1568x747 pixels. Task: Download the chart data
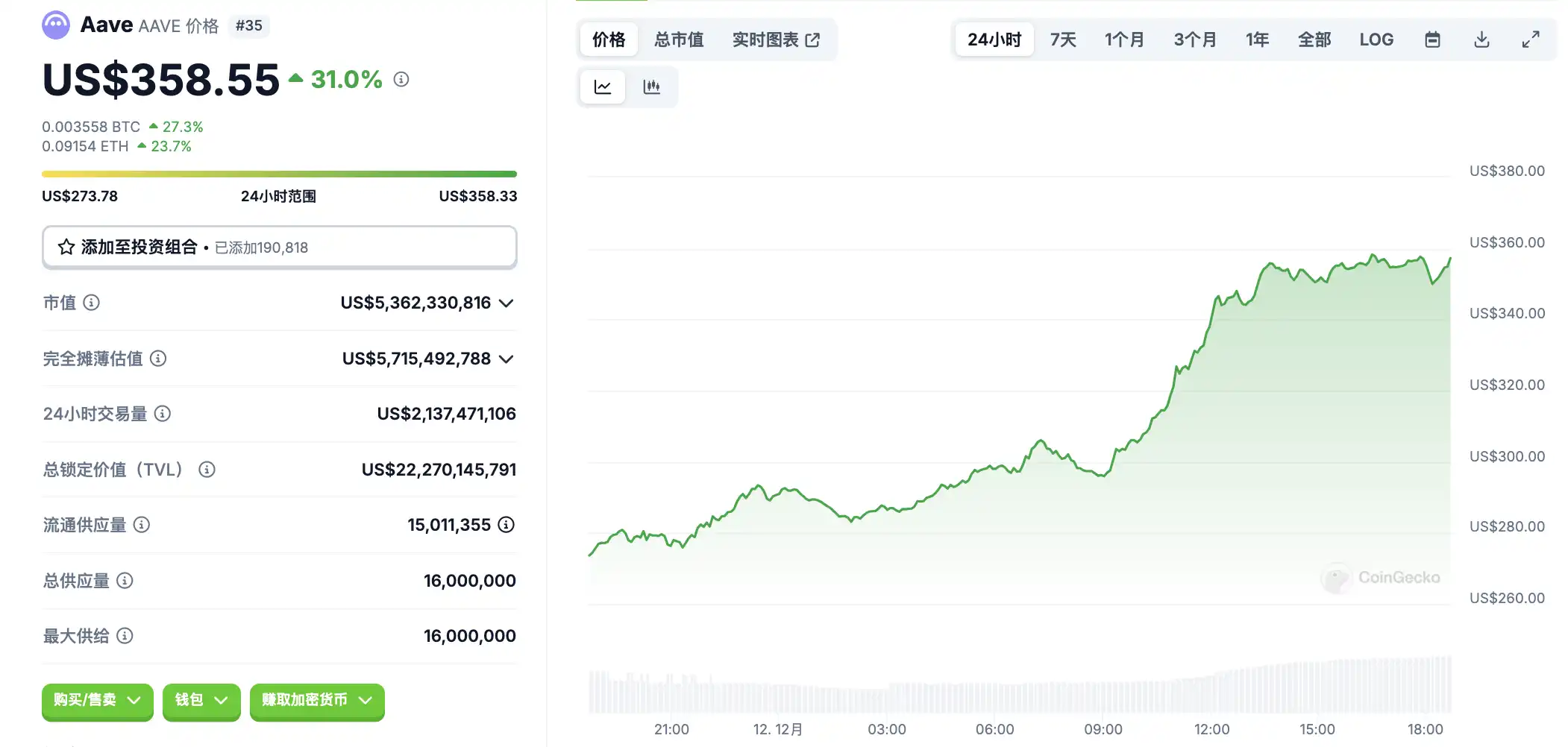[1481, 40]
